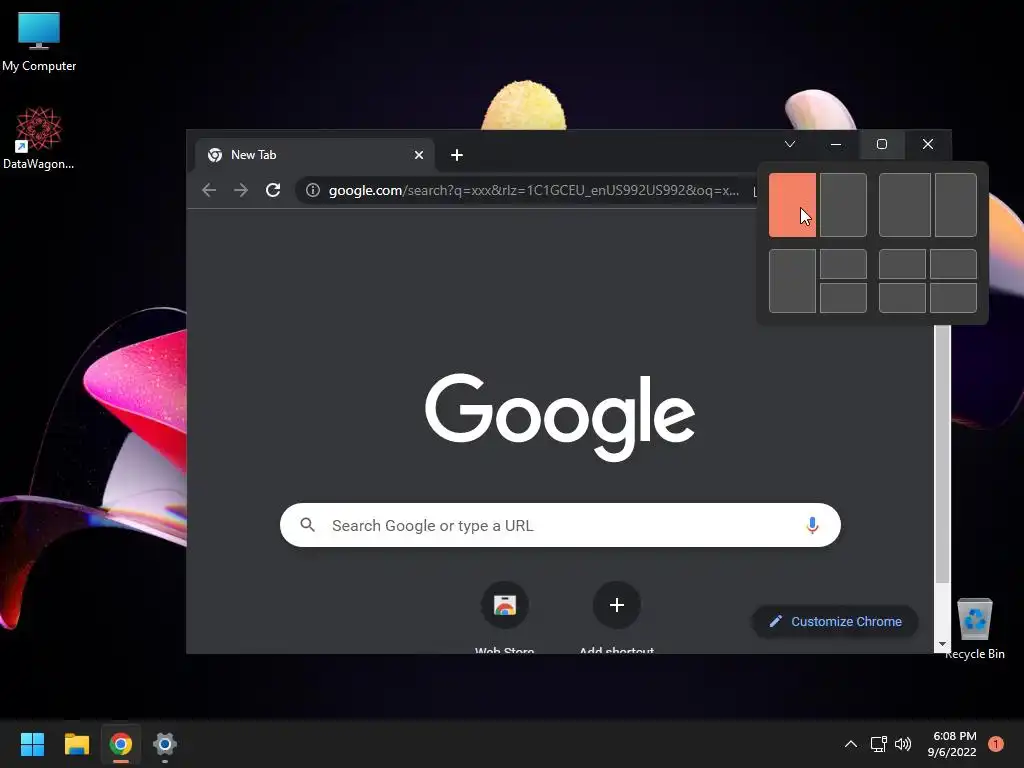Open a new Chrome tab

457,155
